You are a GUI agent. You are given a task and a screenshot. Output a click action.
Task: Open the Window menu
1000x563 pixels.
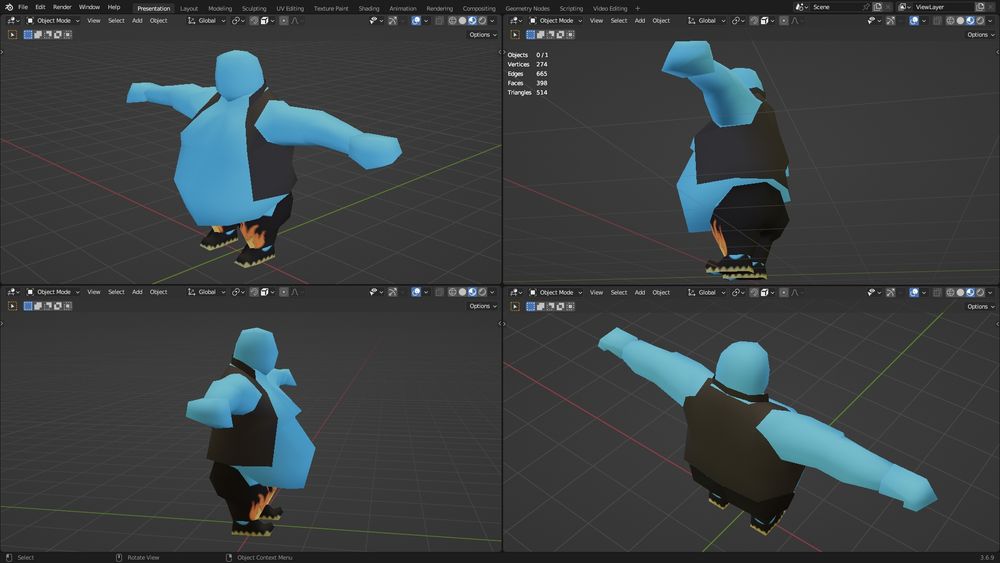click(89, 7)
